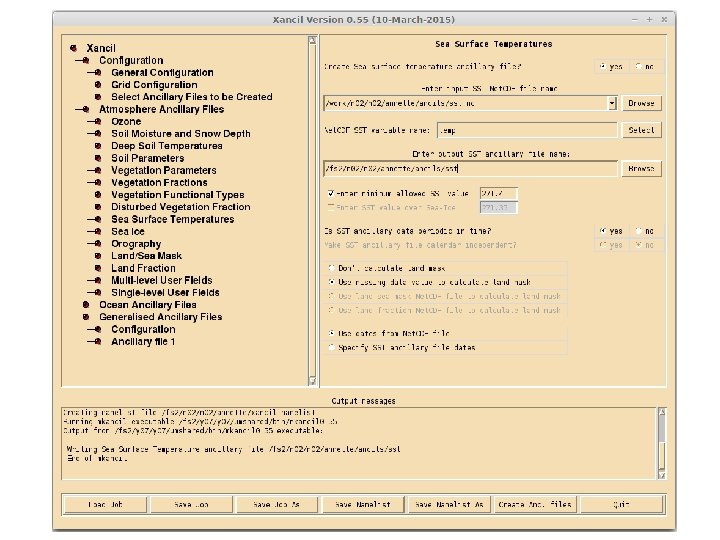
Task: Browse for output SST ancillary file
Action: [641, 169]
